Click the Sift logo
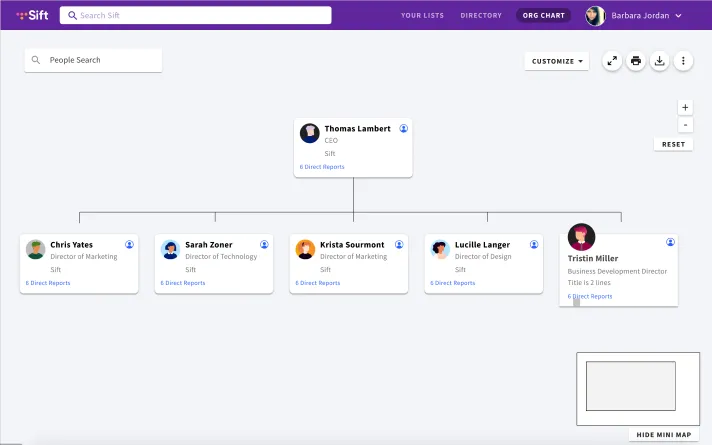This screenshot has height=445, width=712. tap(32, 15)
